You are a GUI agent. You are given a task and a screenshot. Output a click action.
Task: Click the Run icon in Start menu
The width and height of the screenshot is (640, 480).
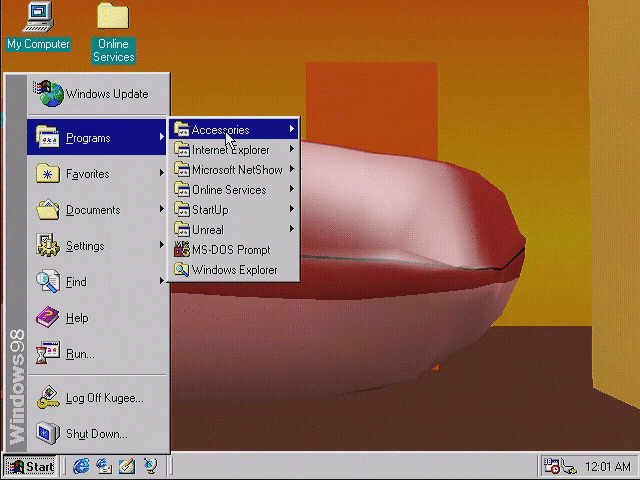(48, 353)
